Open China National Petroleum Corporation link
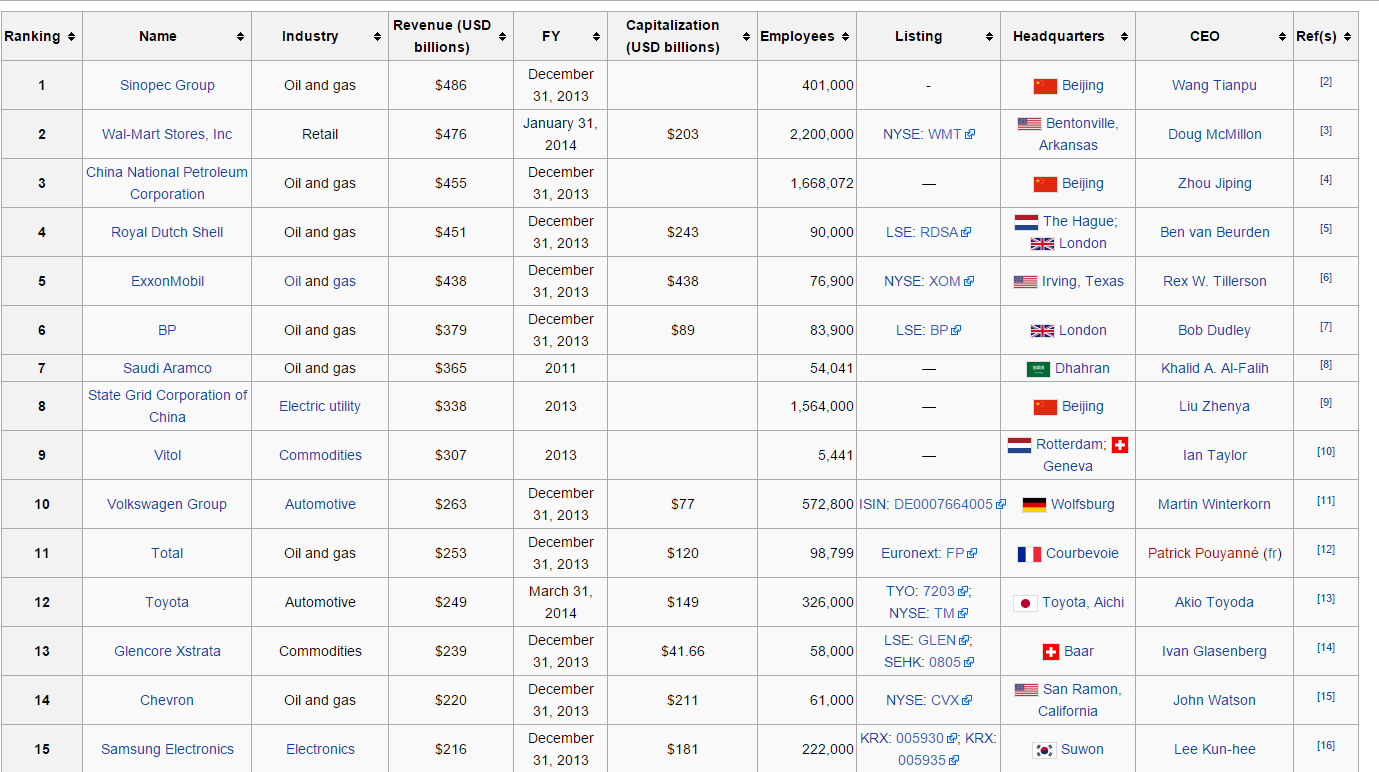This screenshot has height=772, width=1379. point(167,183)
